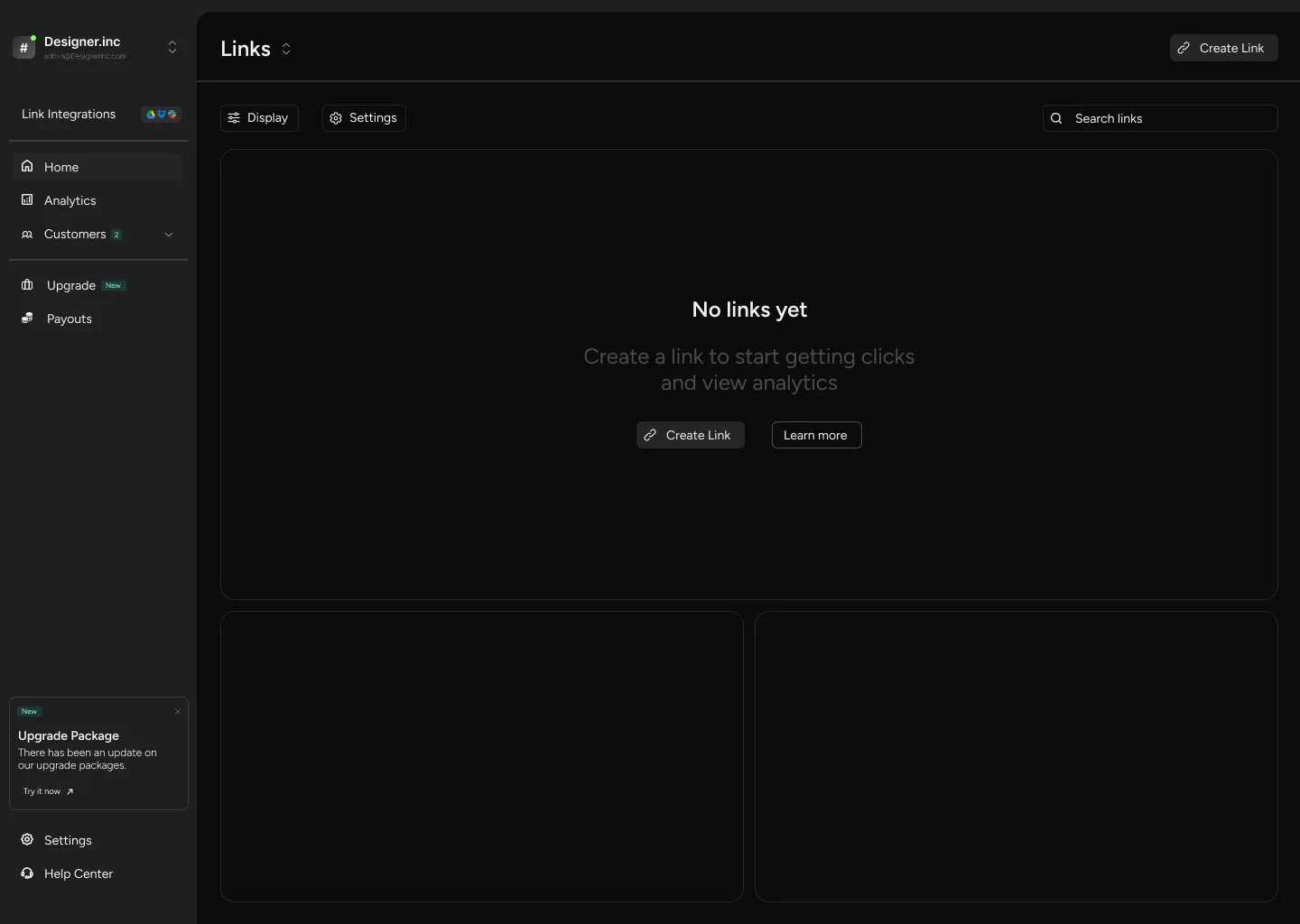Click the Upgrade gift box icon
The width and height of the screenshot is (1300, 924).
coord(27,285)
